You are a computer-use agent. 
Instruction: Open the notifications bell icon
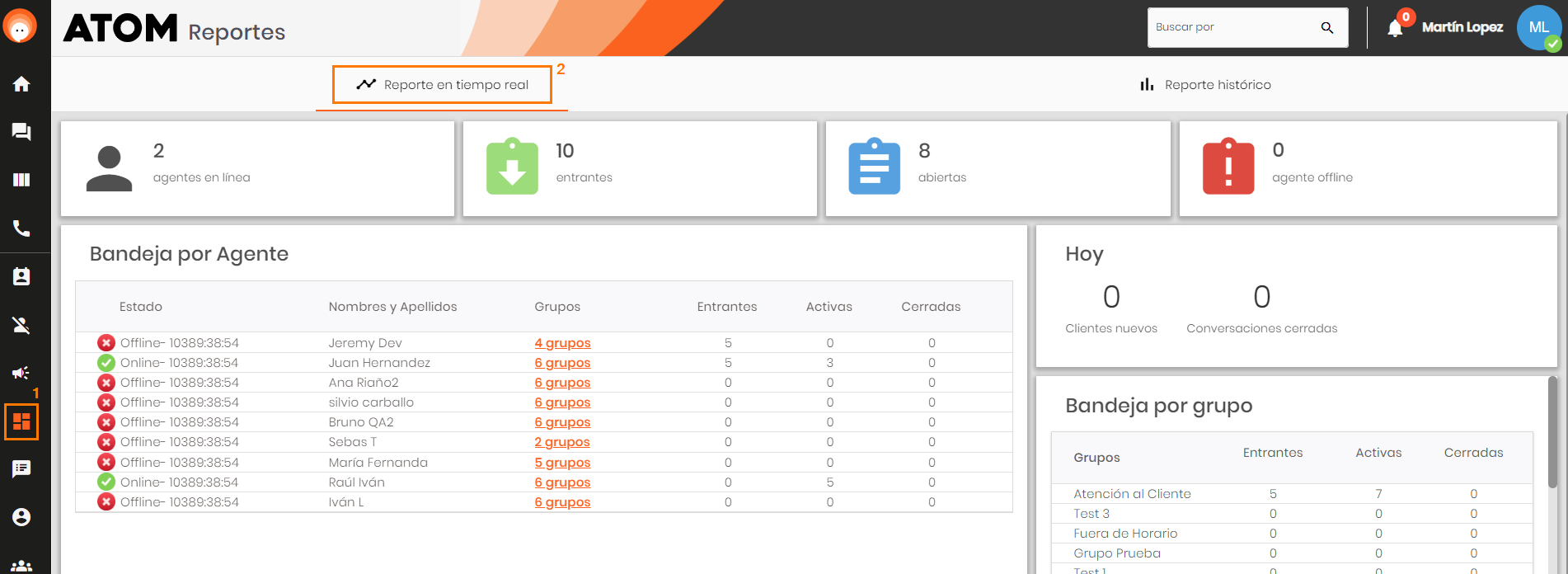pos(1394,29)
